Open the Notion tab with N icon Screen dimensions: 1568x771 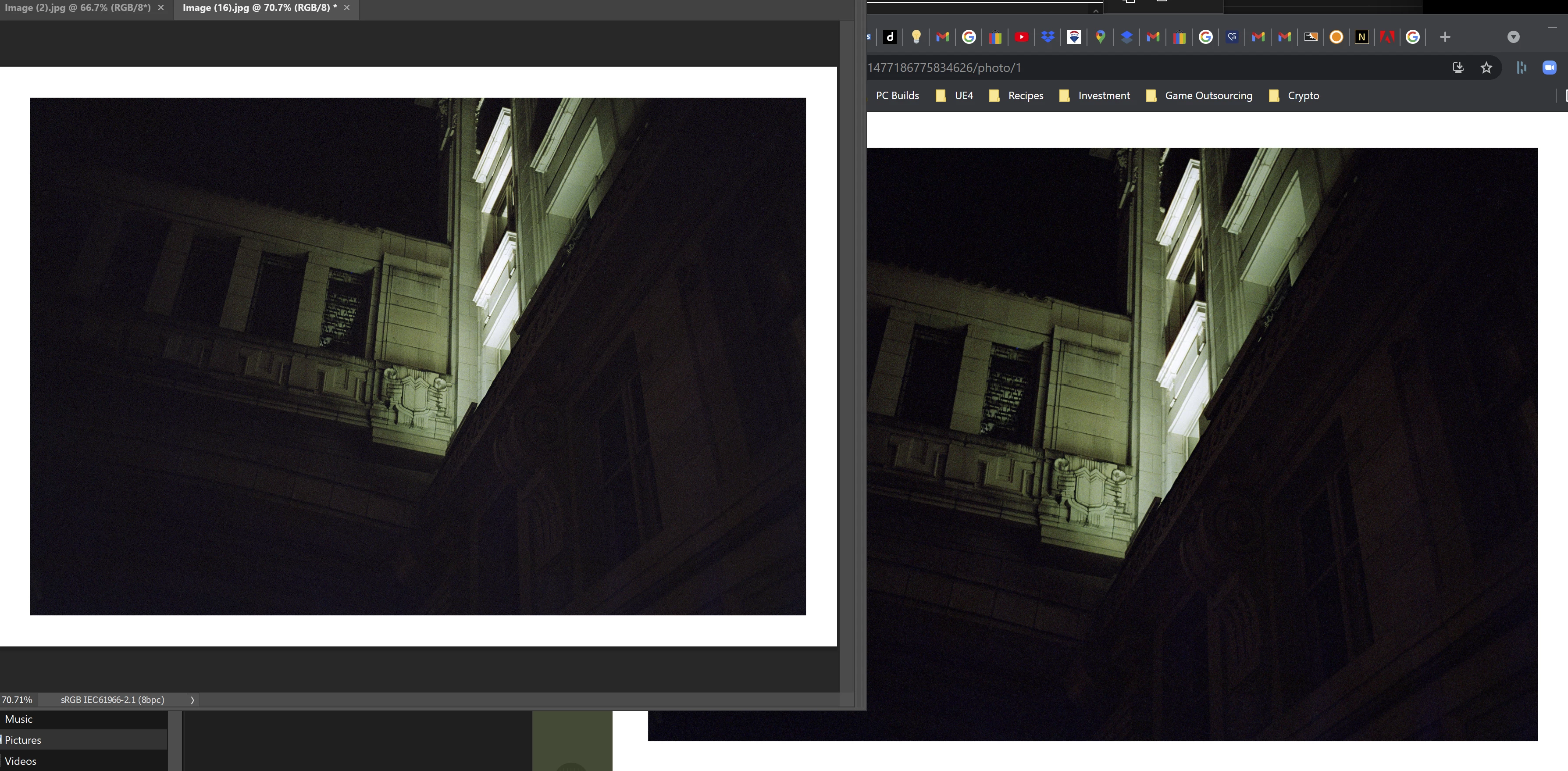[1361, 37]
